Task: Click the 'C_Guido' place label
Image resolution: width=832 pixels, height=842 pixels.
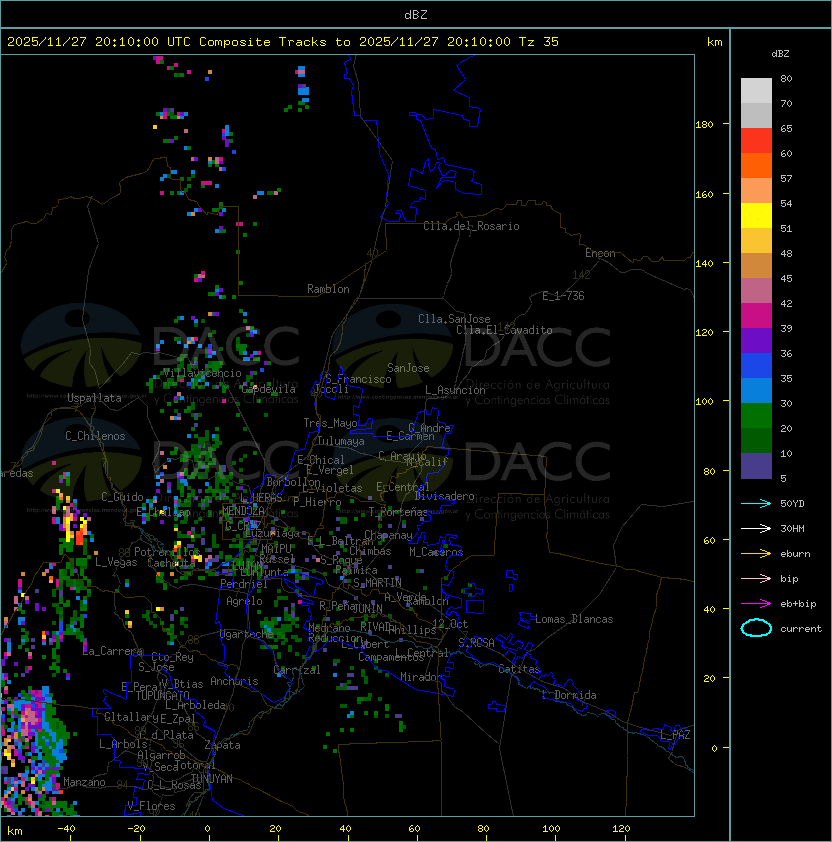Action: coord(122,497)
